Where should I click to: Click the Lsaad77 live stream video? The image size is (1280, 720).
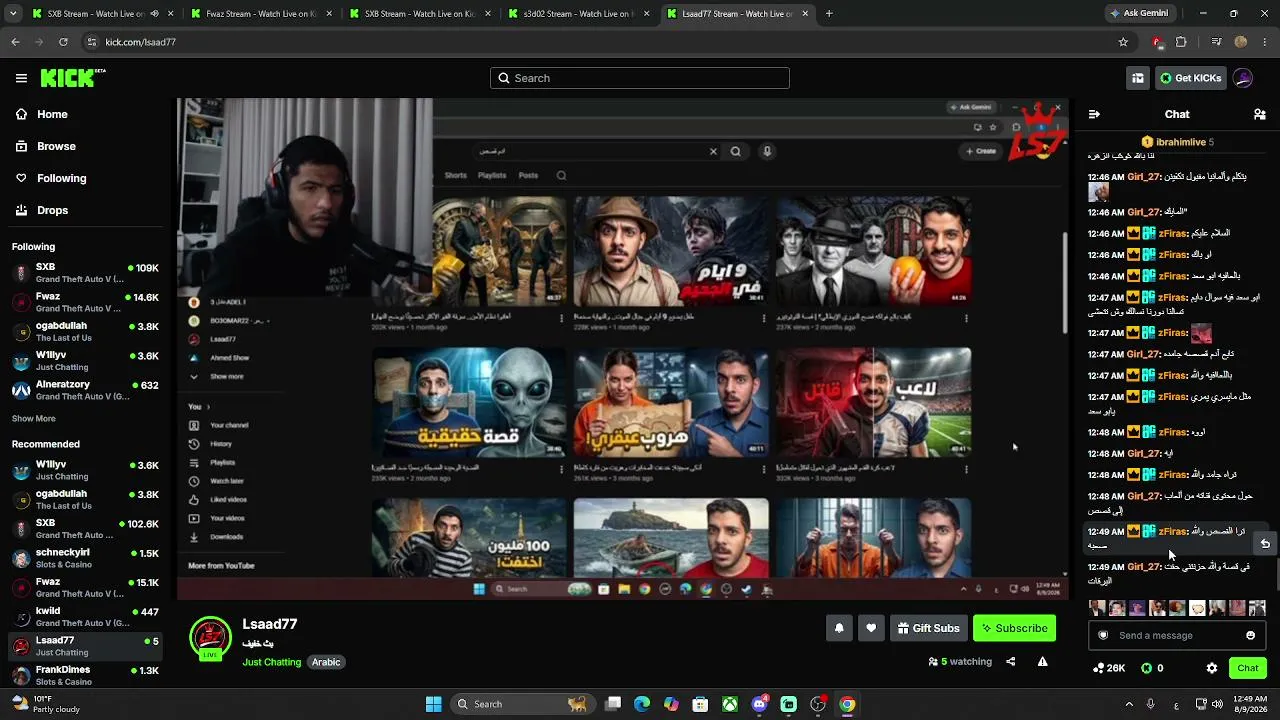point(623,348)
